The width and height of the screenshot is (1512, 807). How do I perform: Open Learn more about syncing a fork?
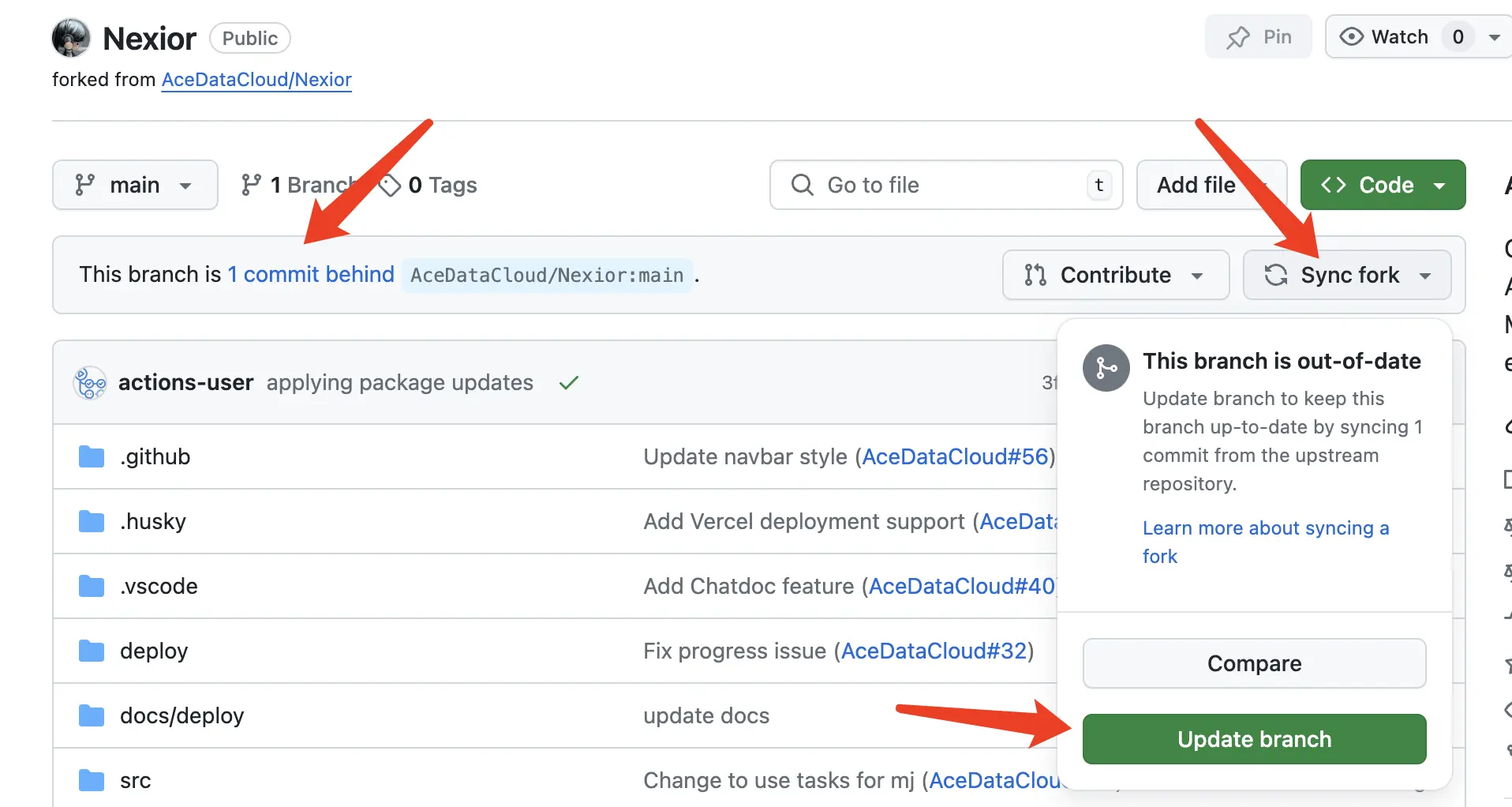(1265, 528)
